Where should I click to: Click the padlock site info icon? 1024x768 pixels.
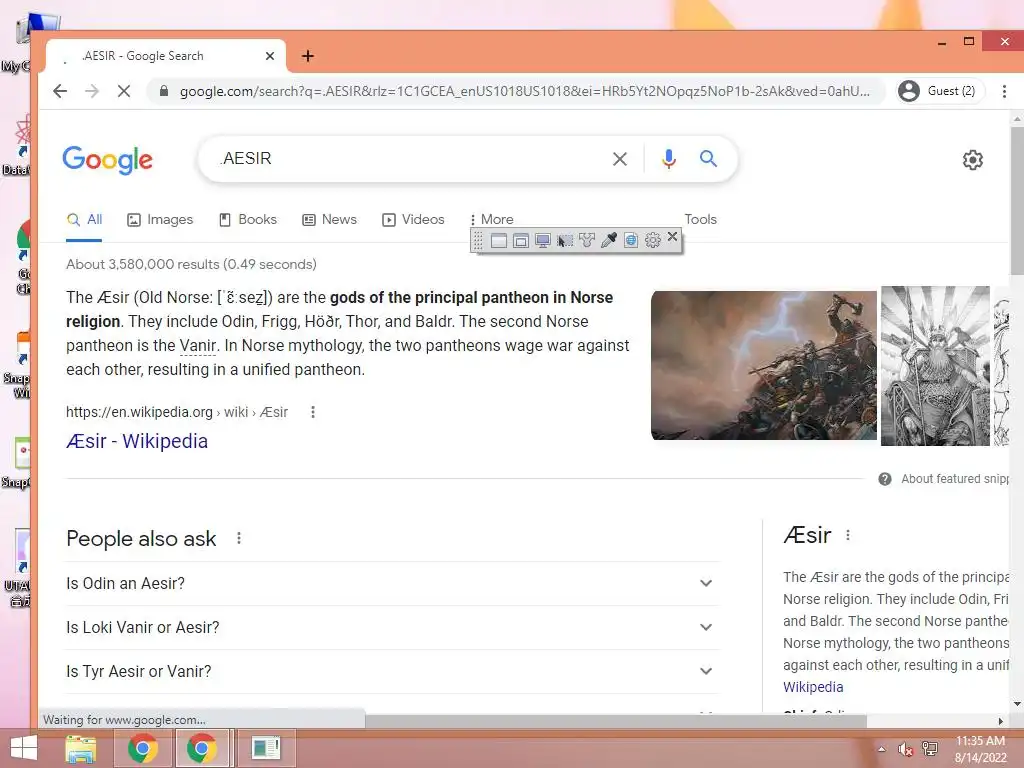[164, 91]
